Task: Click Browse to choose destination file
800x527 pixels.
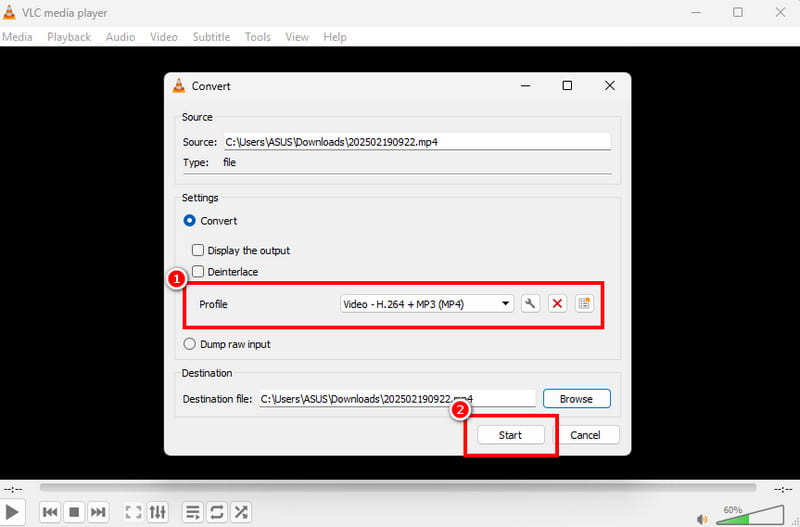Action: tap(576, 399)
